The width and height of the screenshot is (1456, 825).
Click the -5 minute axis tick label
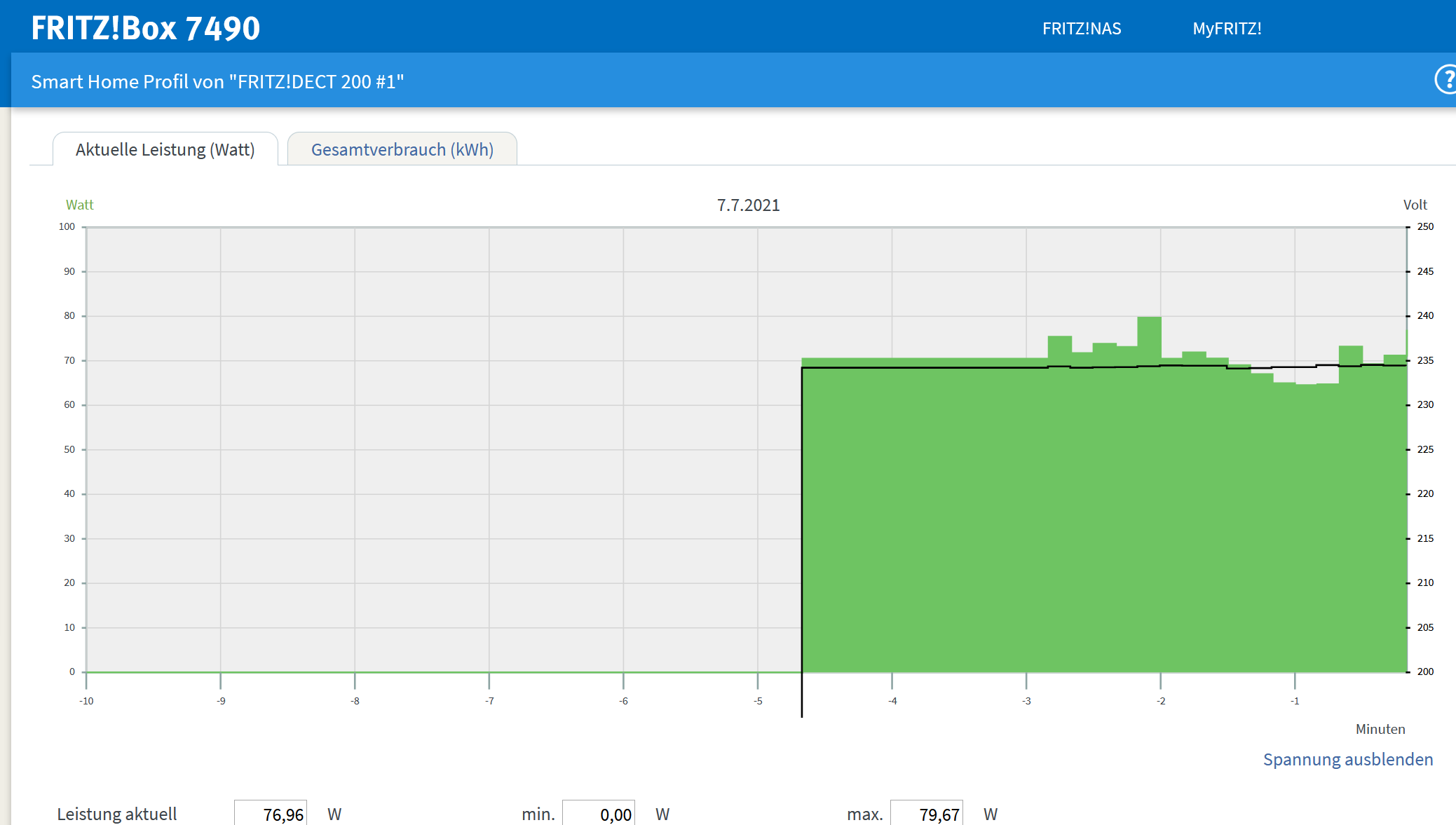758,701
